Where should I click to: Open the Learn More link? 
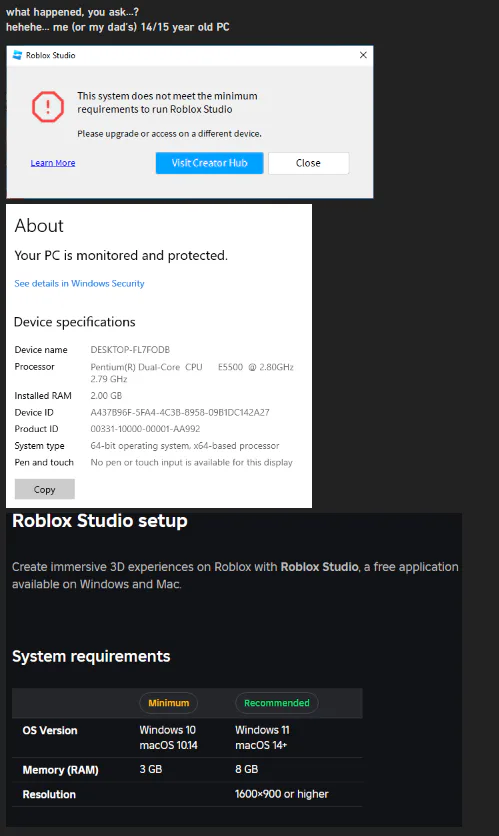click(53, 163)
